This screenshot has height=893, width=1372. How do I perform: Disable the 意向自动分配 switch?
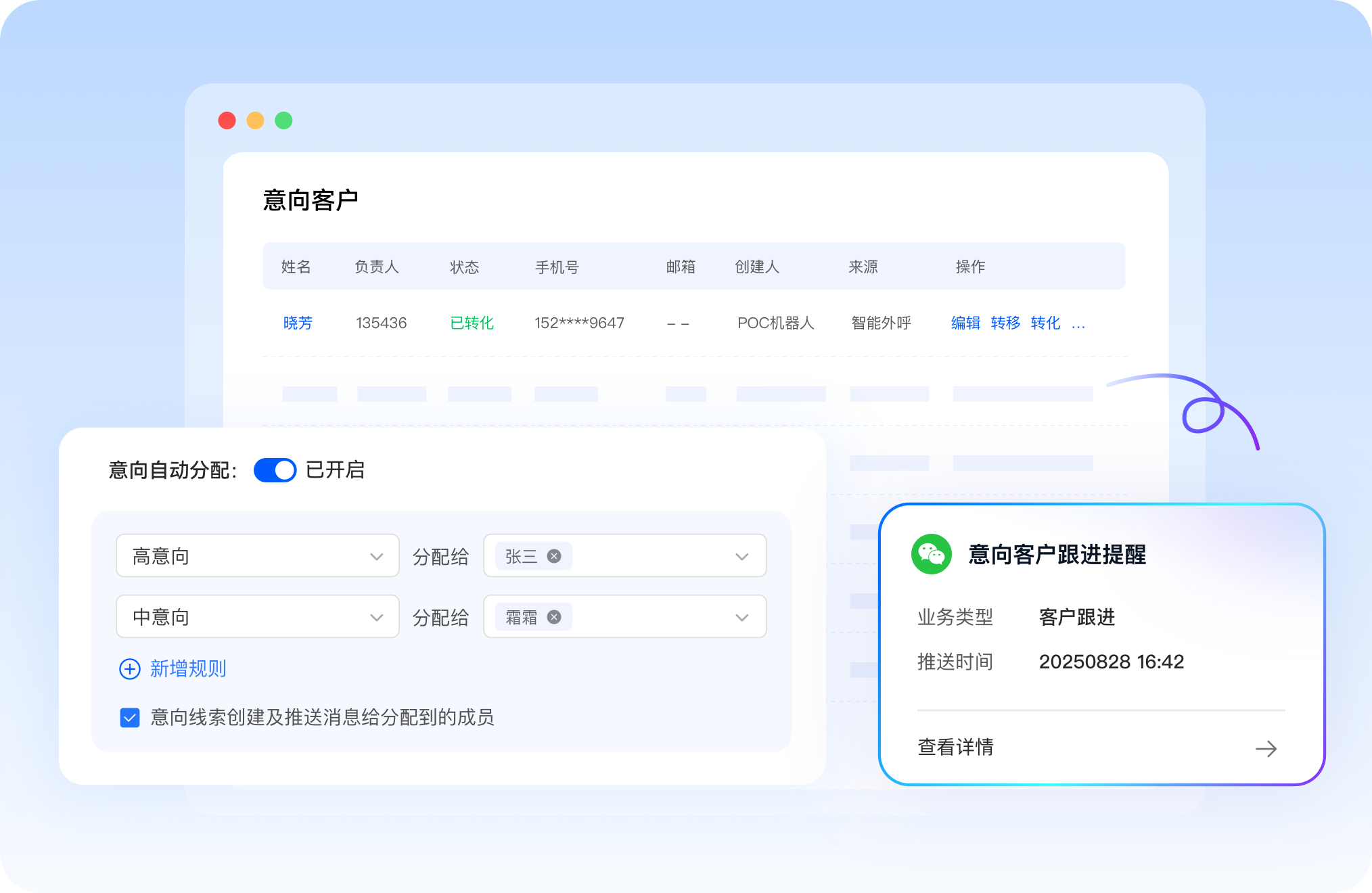pyautogui.click(x=274, y=470)
